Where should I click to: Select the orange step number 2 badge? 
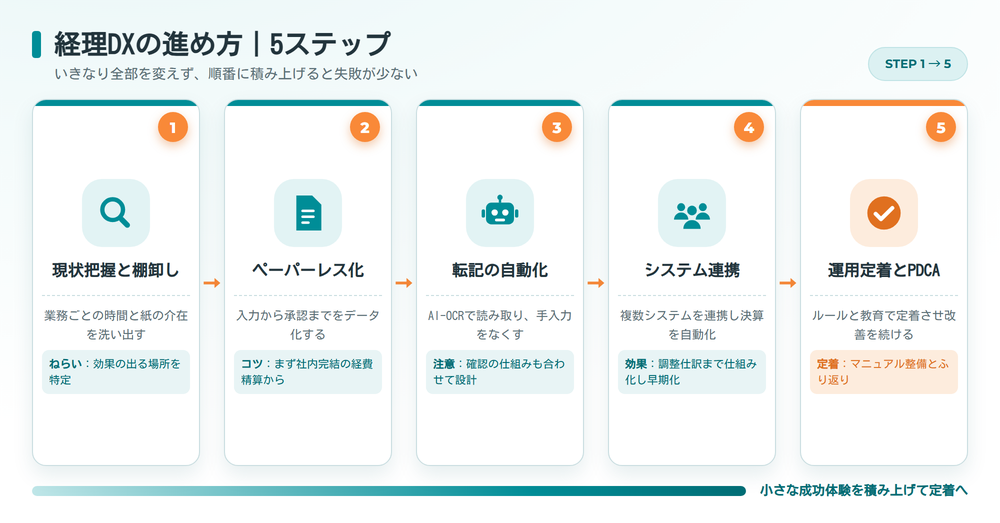(x=365, y=128)
